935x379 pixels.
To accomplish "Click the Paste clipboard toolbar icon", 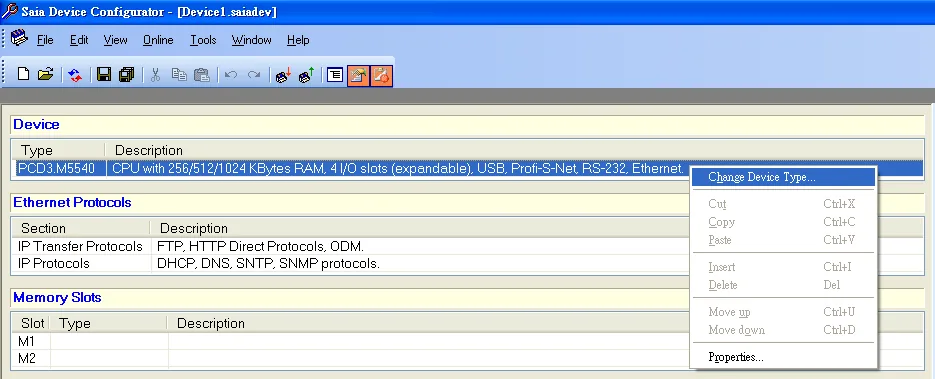I will (x=202, y=75).
